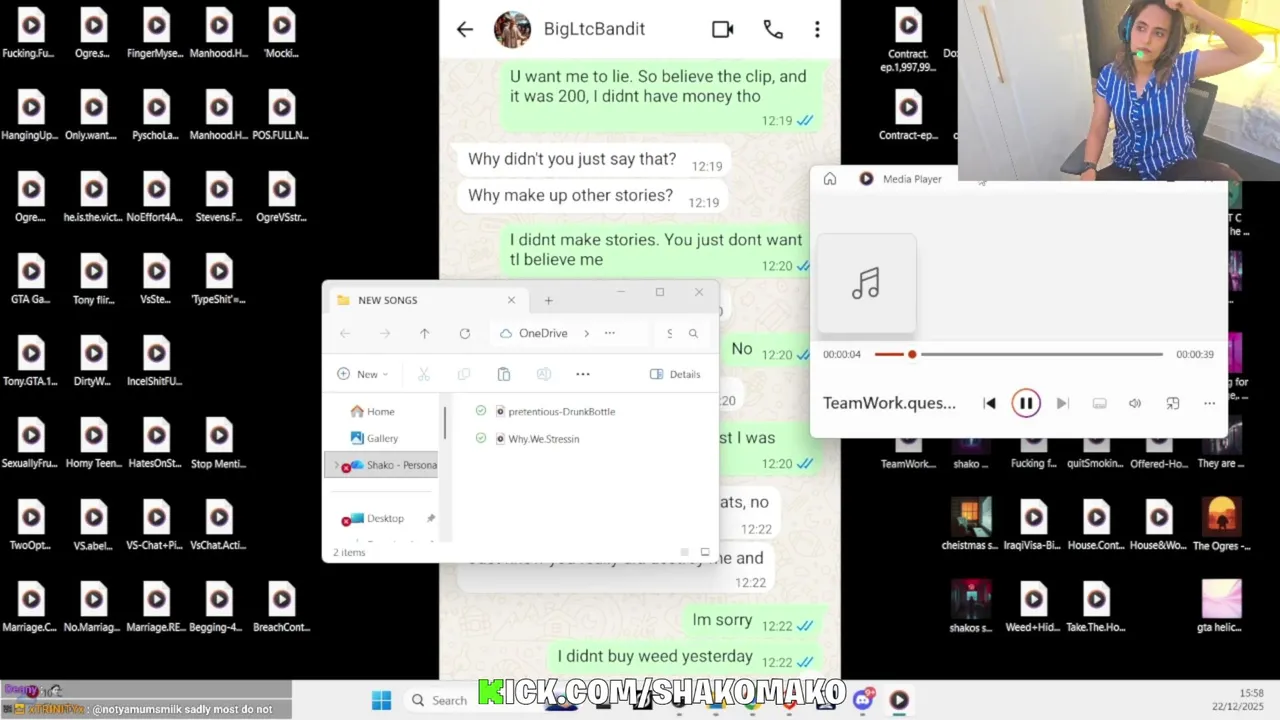
Task: Select the Take.The.Ho... desktop file
Action: click(1096, 608)
